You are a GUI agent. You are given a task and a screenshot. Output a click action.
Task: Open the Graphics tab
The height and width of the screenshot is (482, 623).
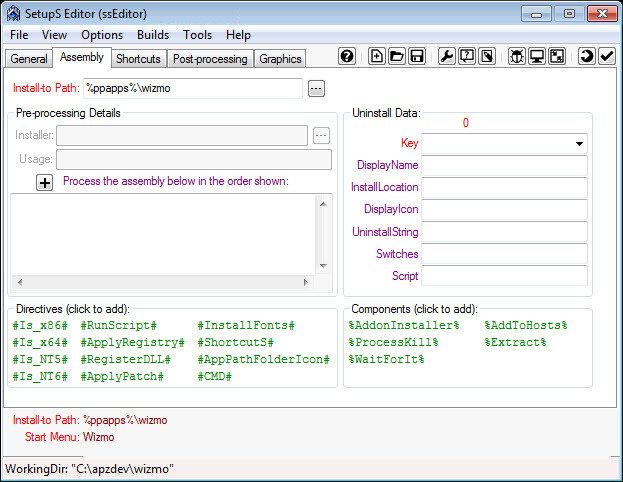pos(280,59)
